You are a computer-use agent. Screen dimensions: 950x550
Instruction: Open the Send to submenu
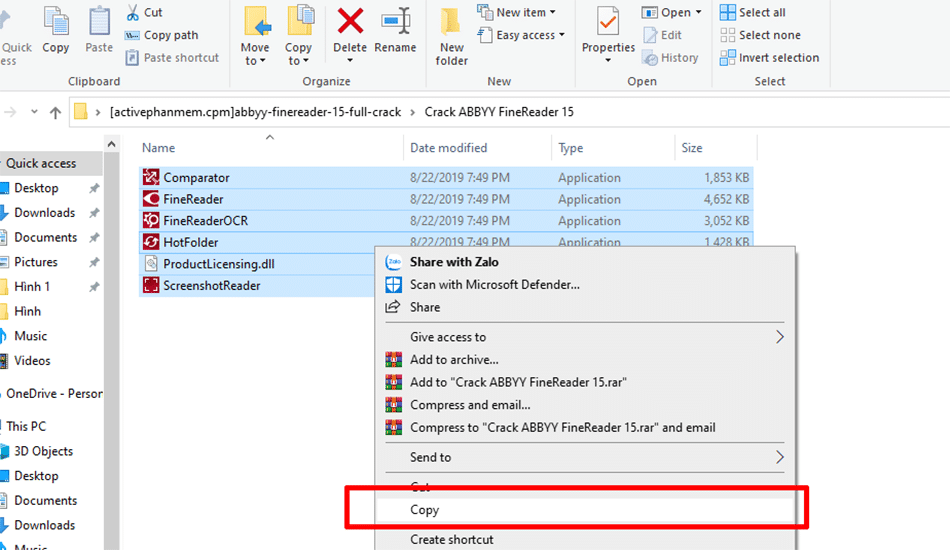585,457
